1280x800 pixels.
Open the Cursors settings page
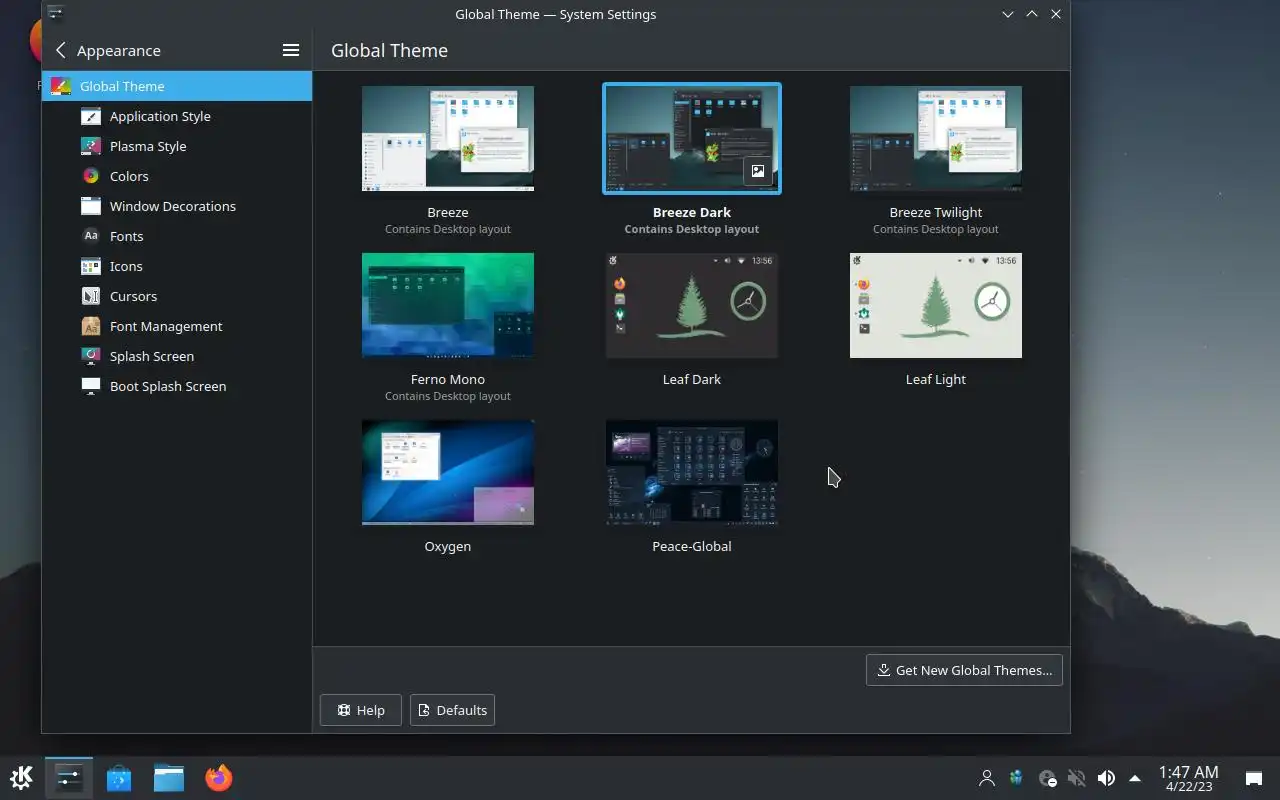tap(177, 296)
